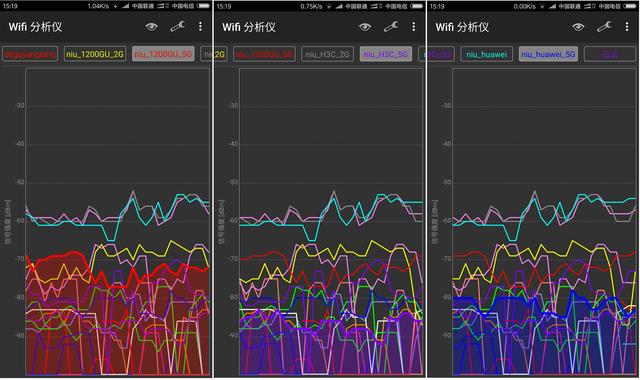Toggle the eye view icon in middle panel
Image resolution: width=640 pixels, height=380 pixels.
(365, 27)
